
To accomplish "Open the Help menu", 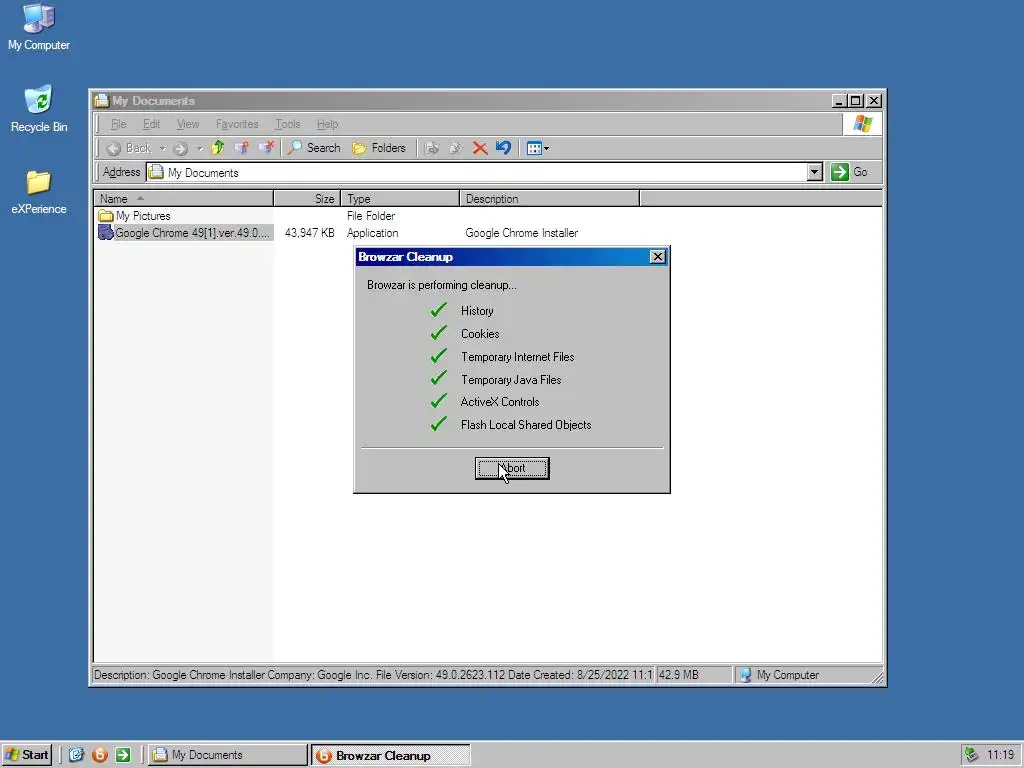I will [327, 124].
